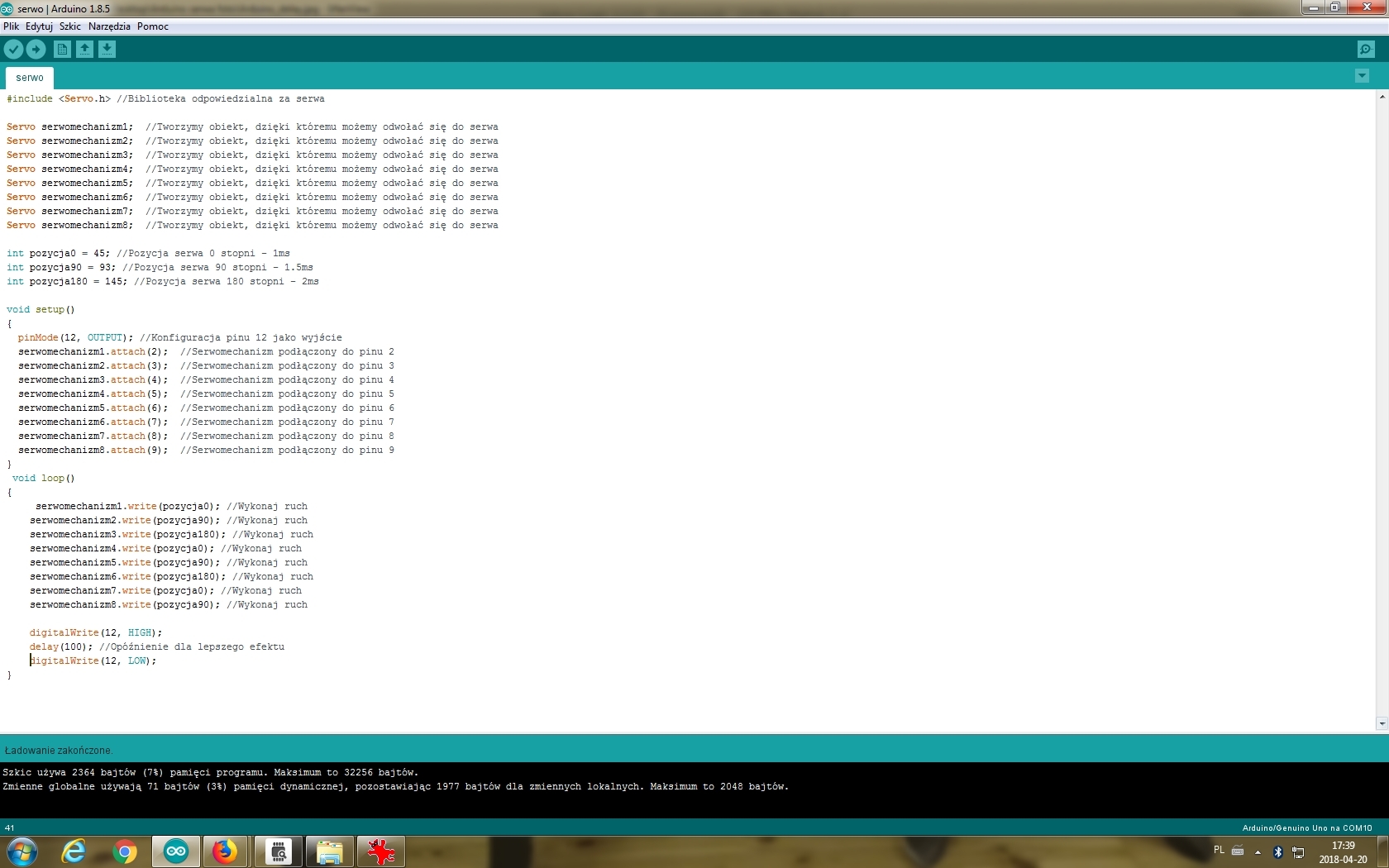Show hidden system tray icons

pos(1258,851)
